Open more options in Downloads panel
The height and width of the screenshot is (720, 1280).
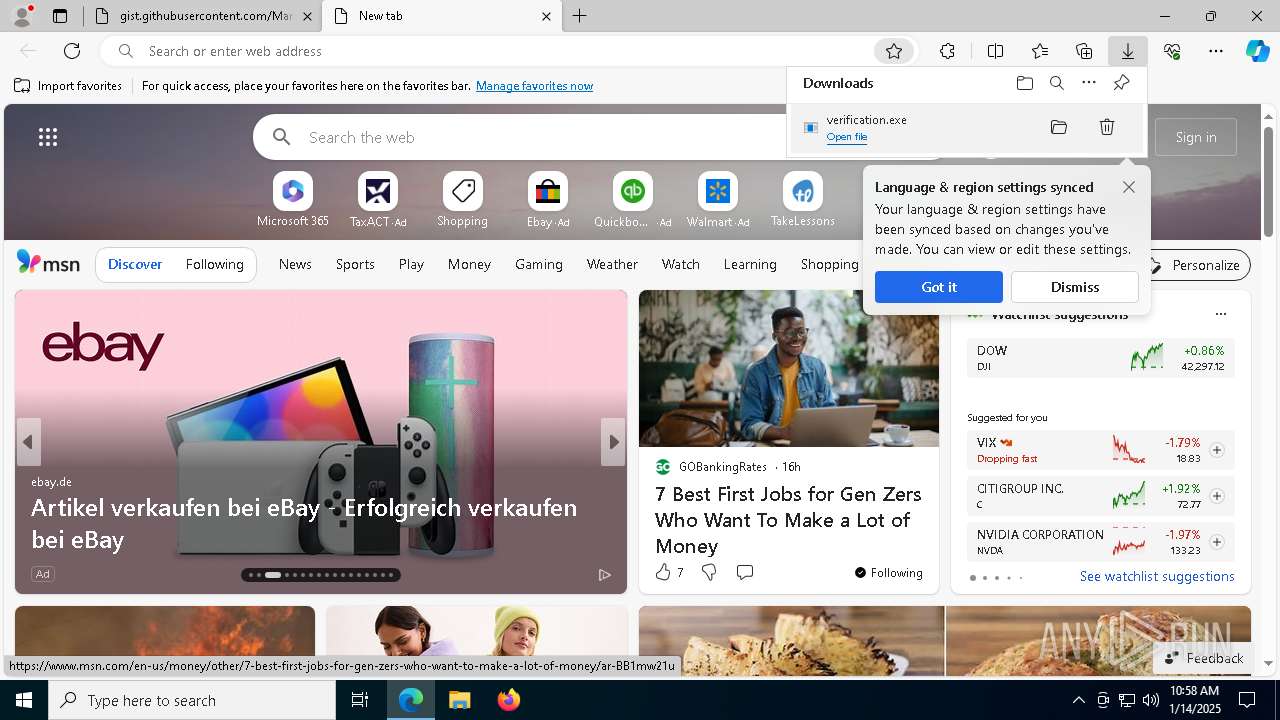(x=1089, y=83)
